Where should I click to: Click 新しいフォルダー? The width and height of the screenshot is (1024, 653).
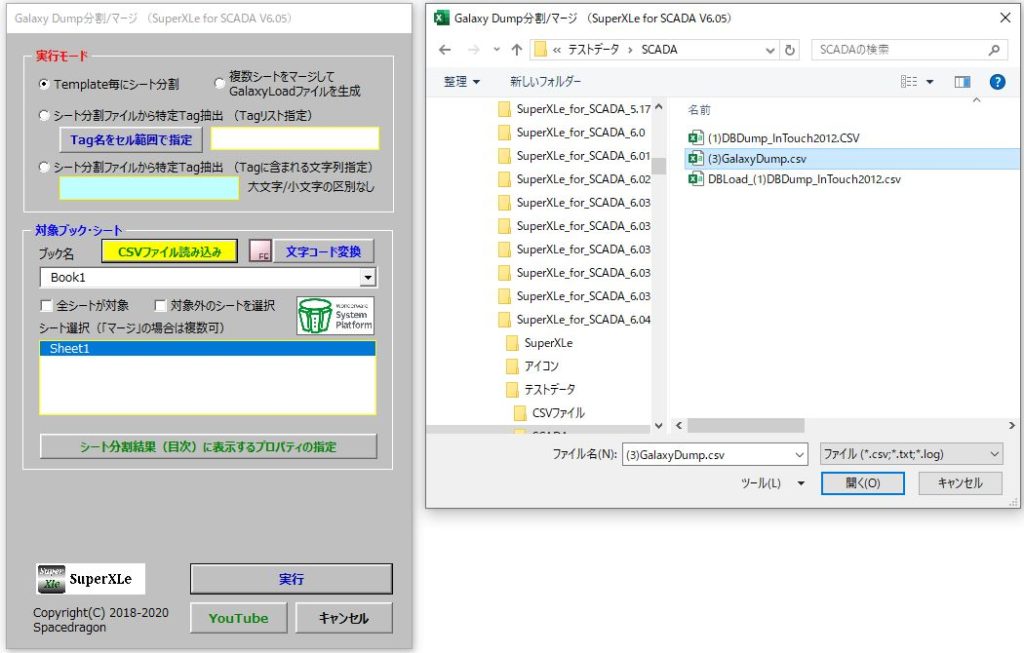[545, 82]
